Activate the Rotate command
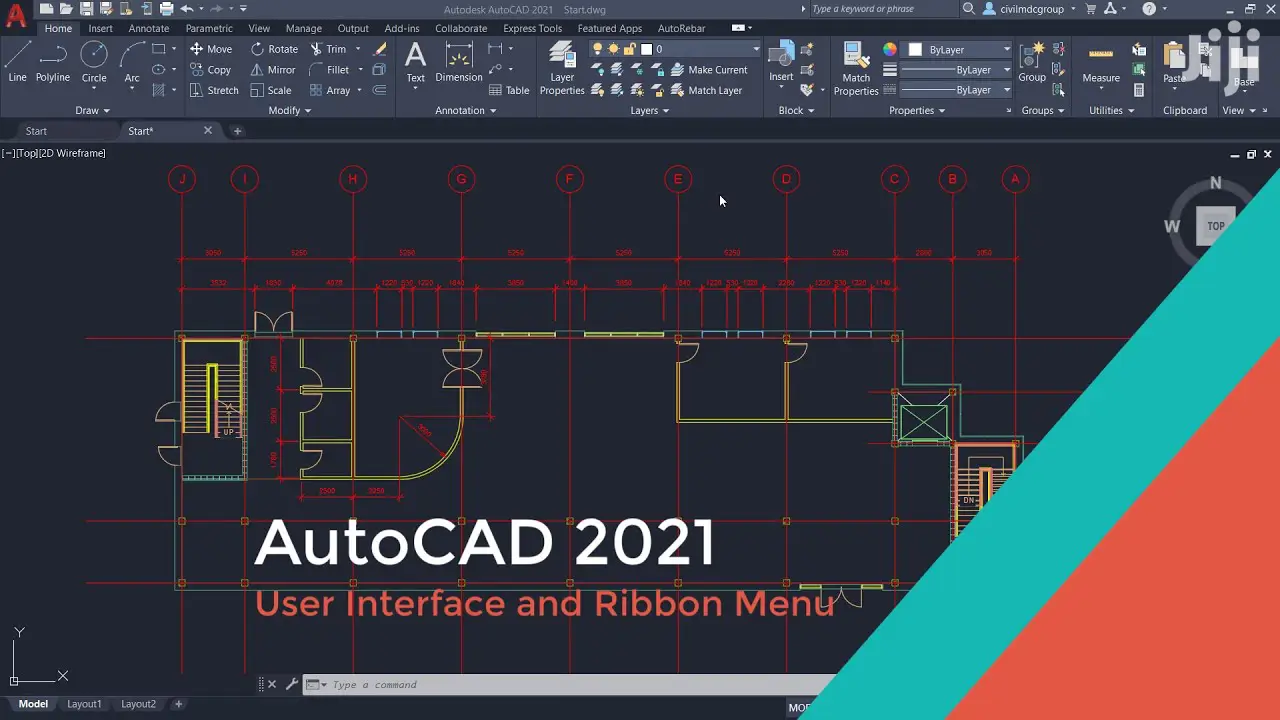Image resolution: width=1280 pixels, height=720 pixels. 274,49
